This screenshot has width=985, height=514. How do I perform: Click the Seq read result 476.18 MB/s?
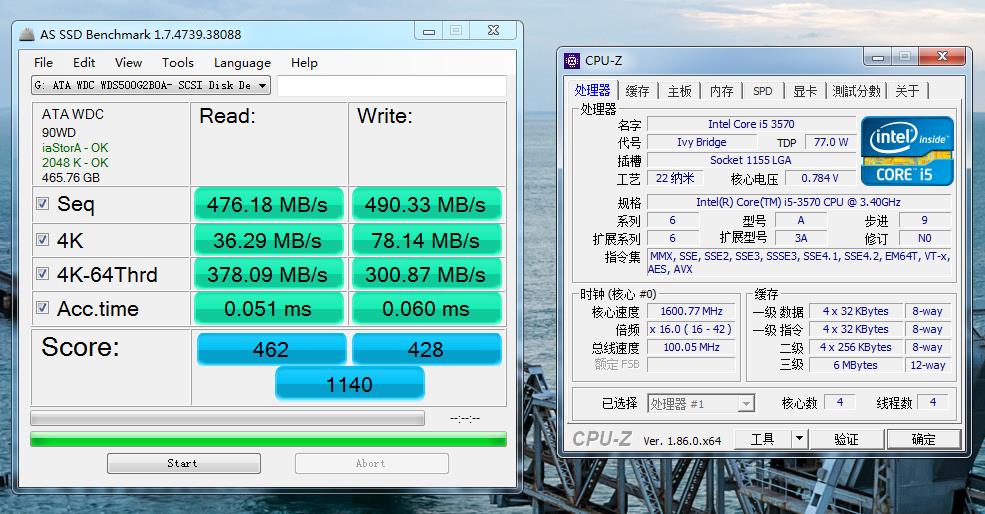(268, 204)
